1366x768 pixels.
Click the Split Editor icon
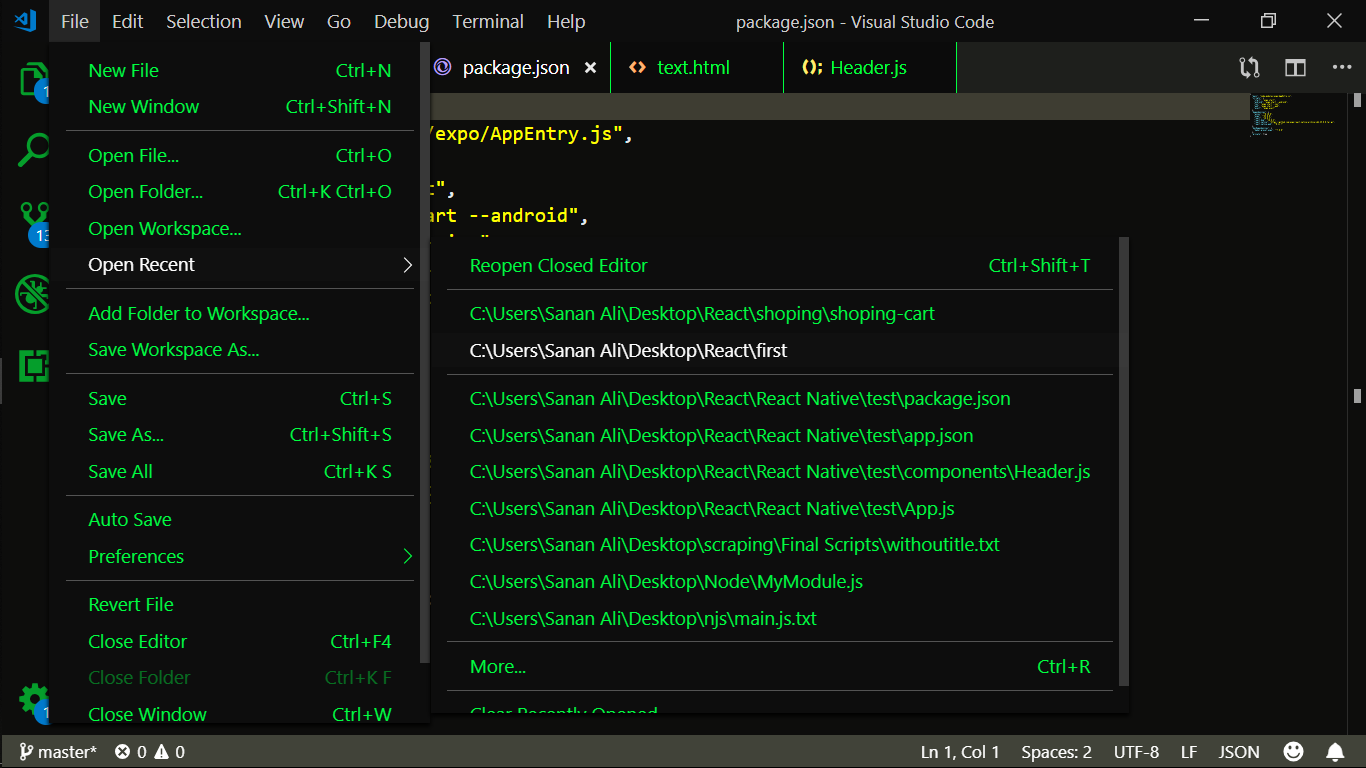click(1295, 68)
